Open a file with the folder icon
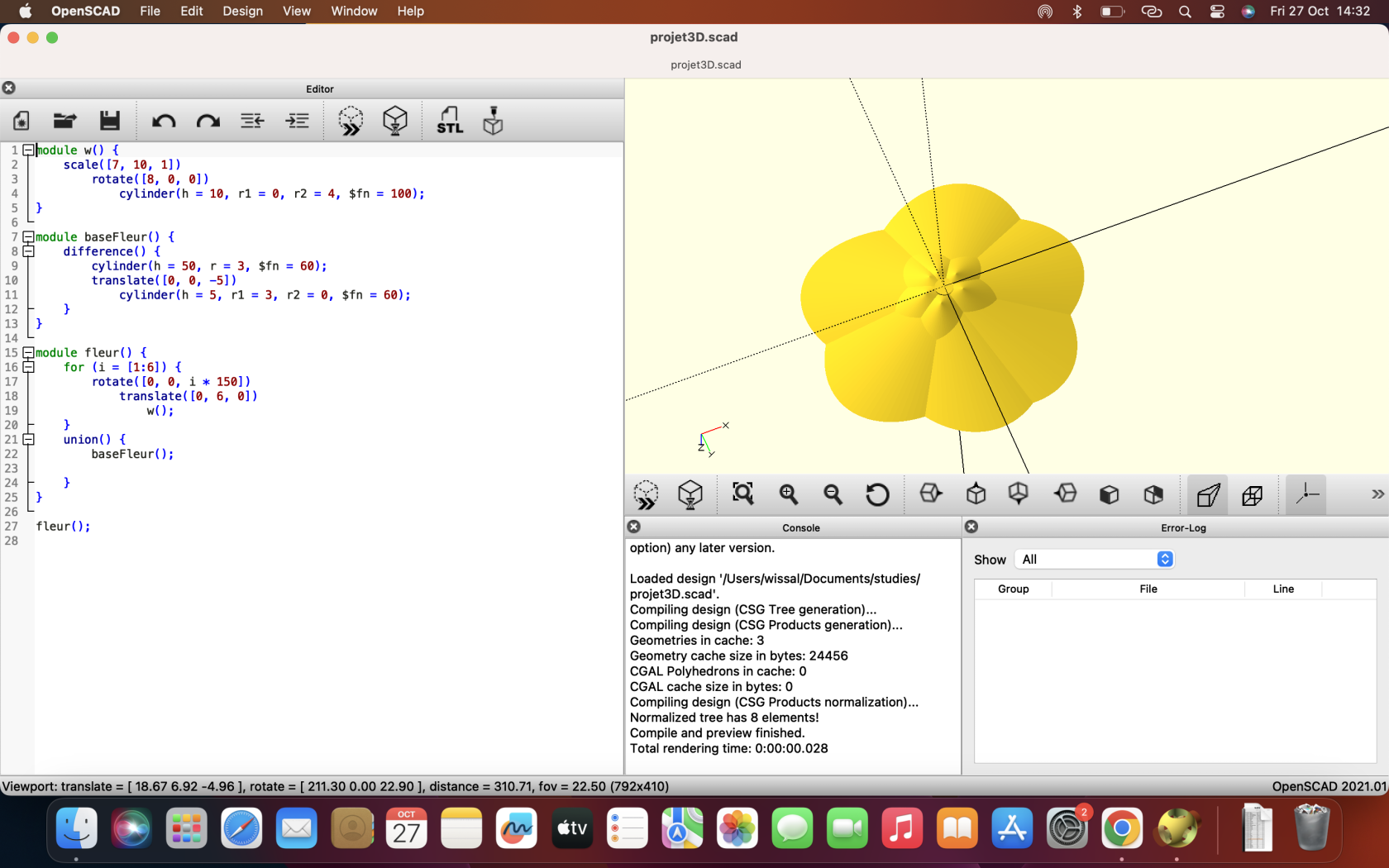The width and height of the screenshot is (1389, 868). tap(64, 121)
